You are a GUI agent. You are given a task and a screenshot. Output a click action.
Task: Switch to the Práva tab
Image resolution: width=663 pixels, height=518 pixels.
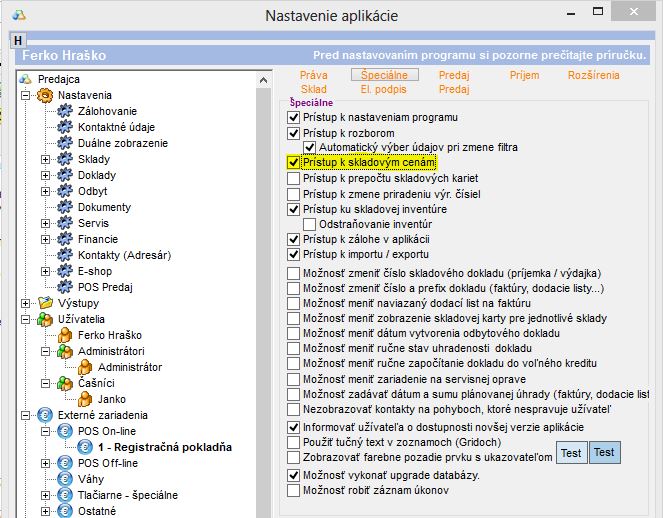tap(314, 75)
